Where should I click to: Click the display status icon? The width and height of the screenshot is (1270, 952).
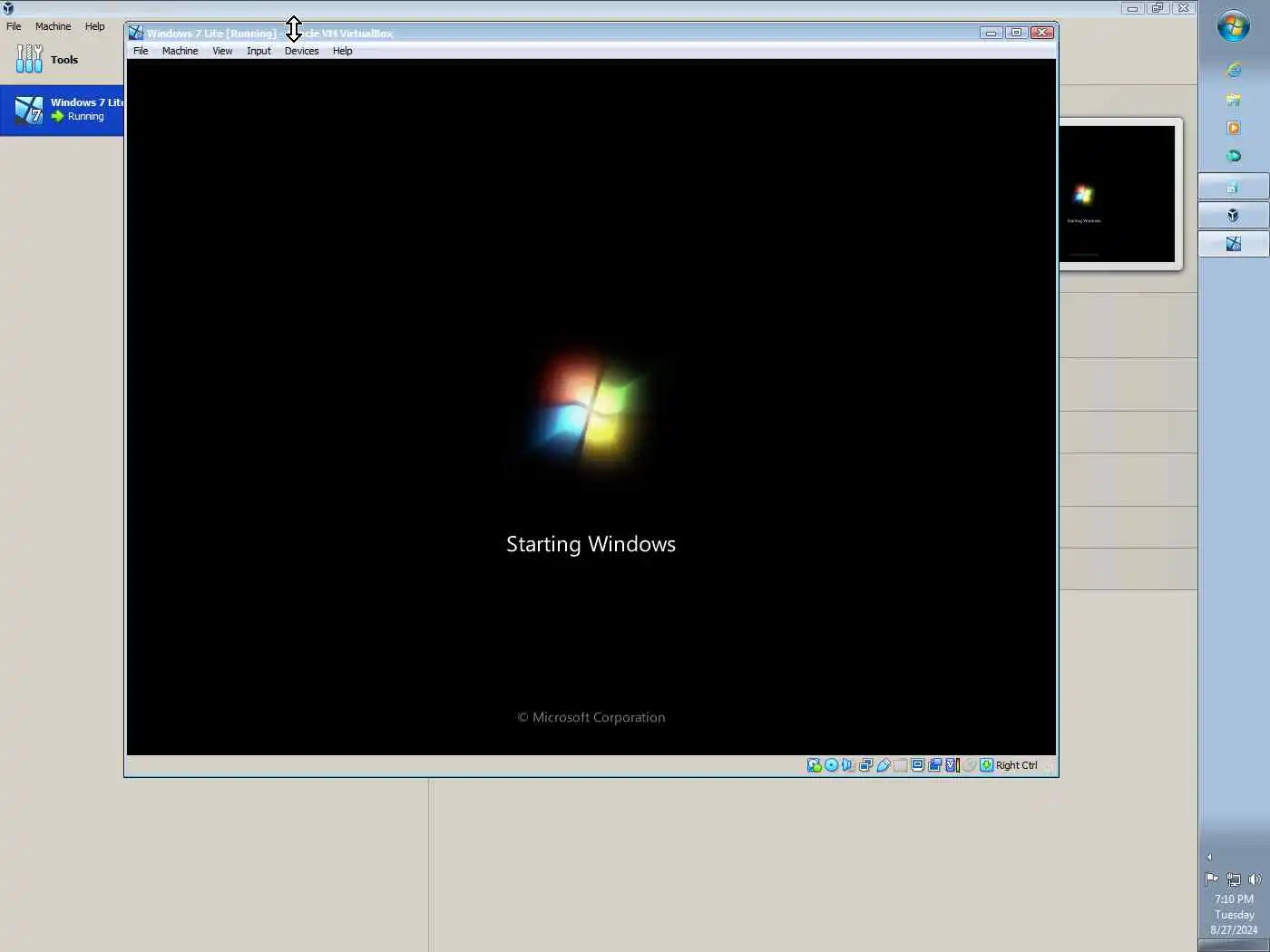point(917,765)
